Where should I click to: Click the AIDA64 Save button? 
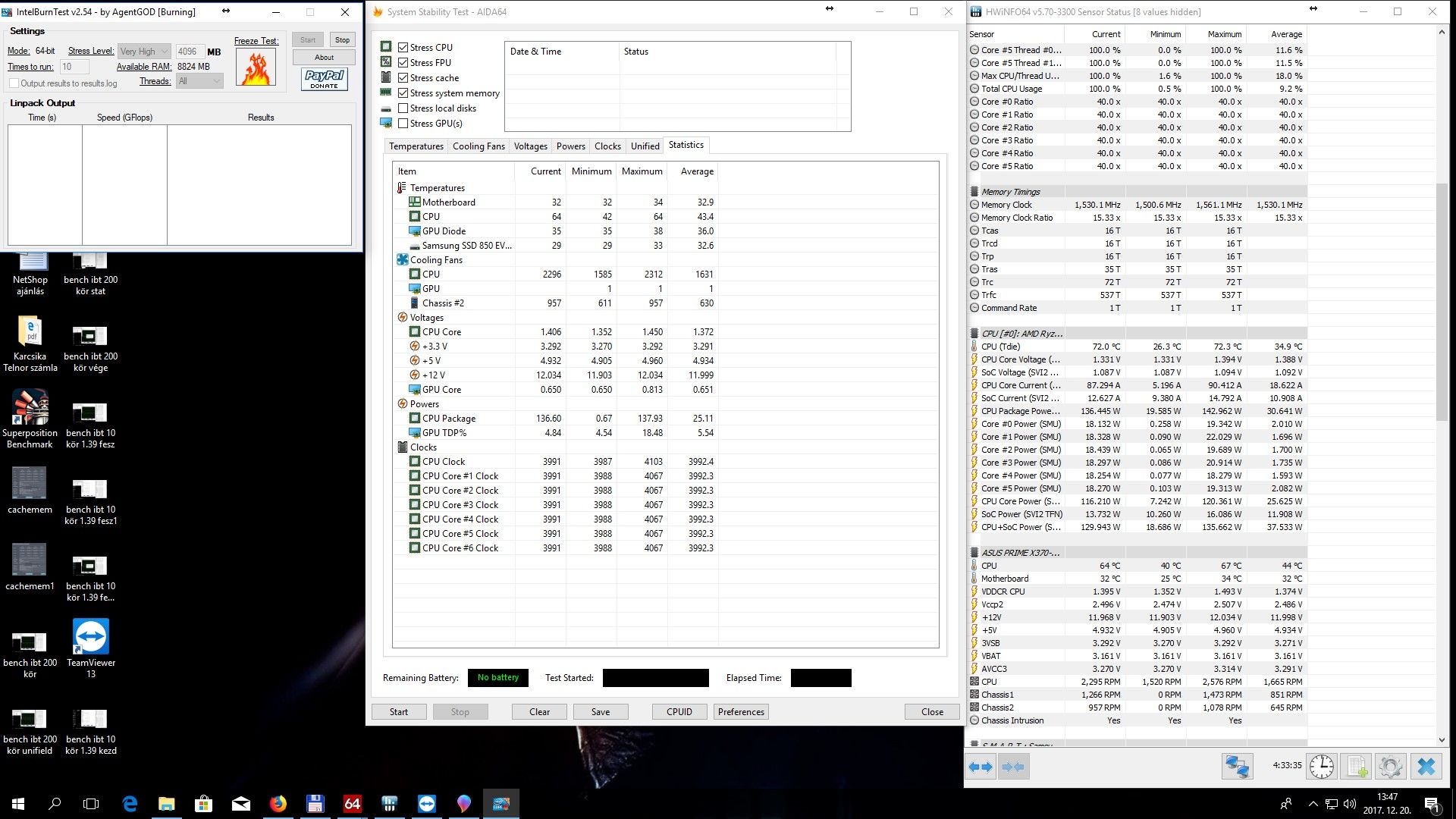(601, 712)
